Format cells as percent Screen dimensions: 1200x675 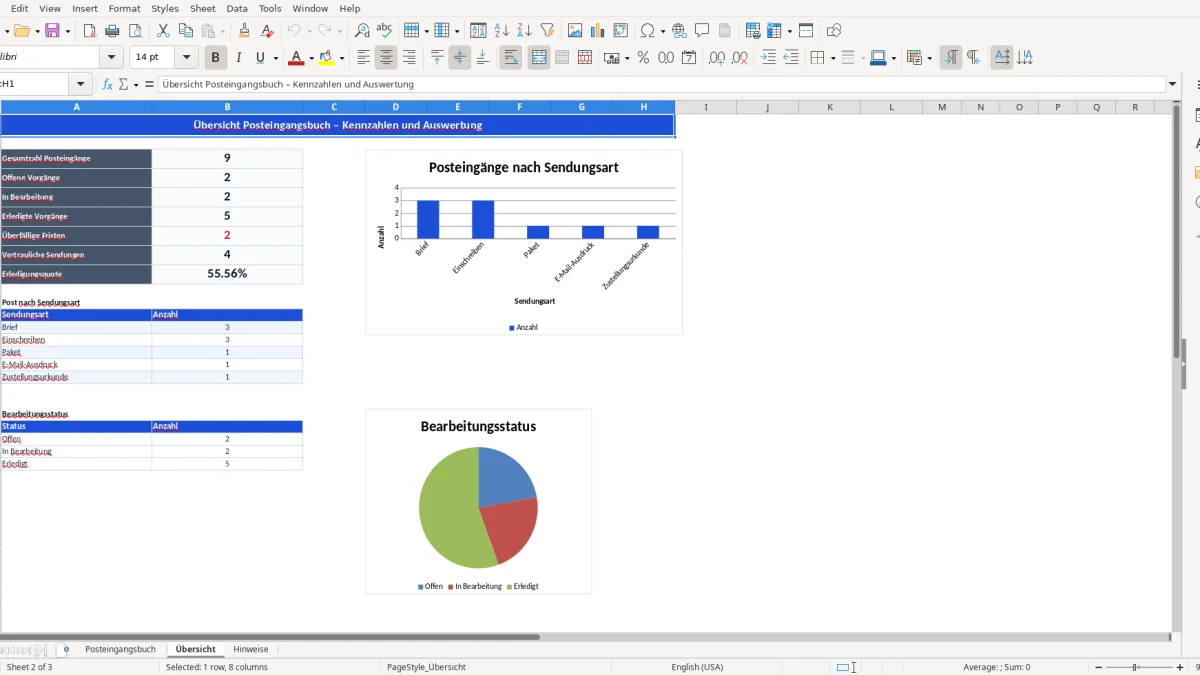(x=643, y=58)
